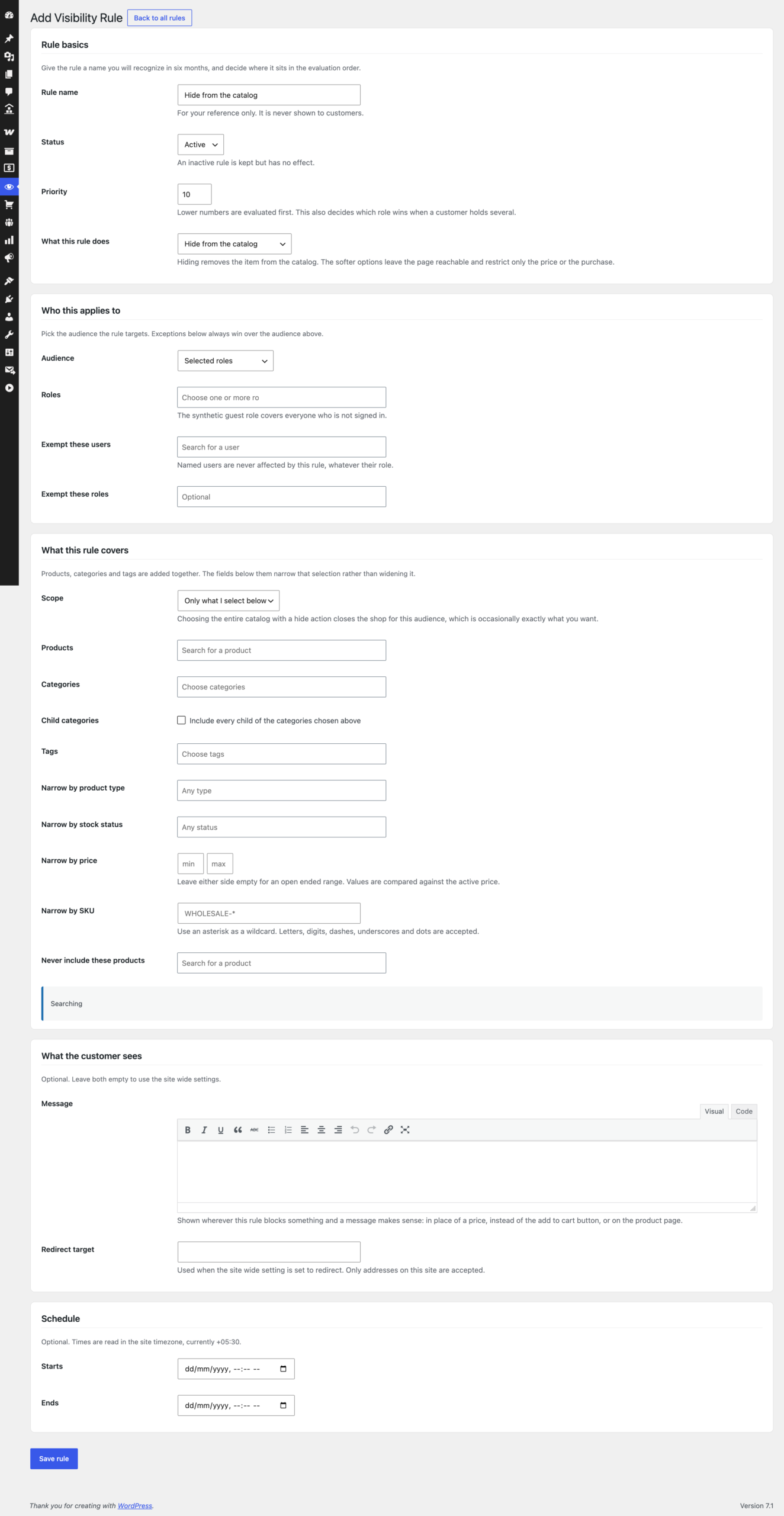The height and width of the screenshot is (1516, 784).
Task: Click the Choose categories field
Action: pyautogui.click(x=281, y=687)
